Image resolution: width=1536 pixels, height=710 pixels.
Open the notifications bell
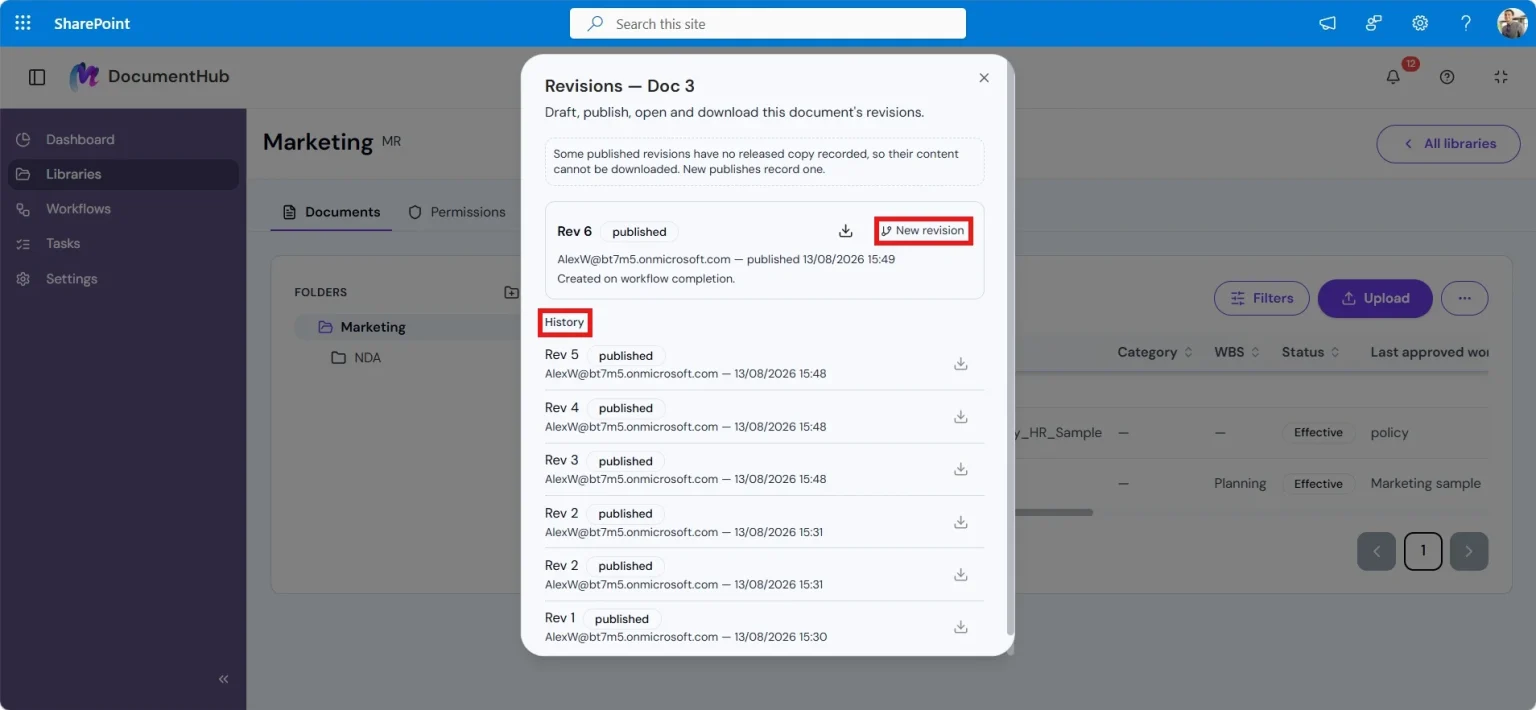pyautogui.click(x=1393, y=77)
